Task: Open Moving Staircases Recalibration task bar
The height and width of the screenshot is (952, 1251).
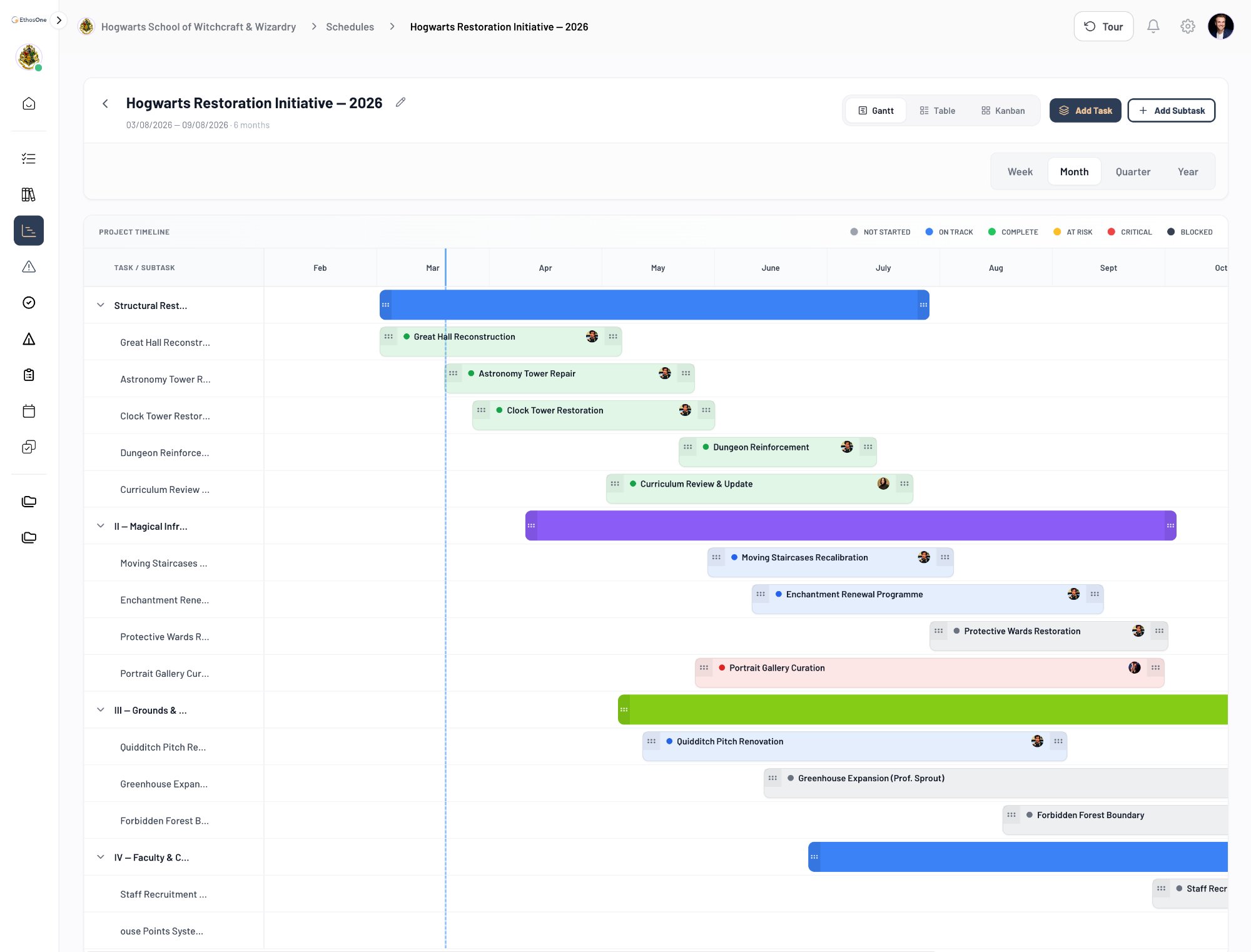Action: (x=830, y=561)
